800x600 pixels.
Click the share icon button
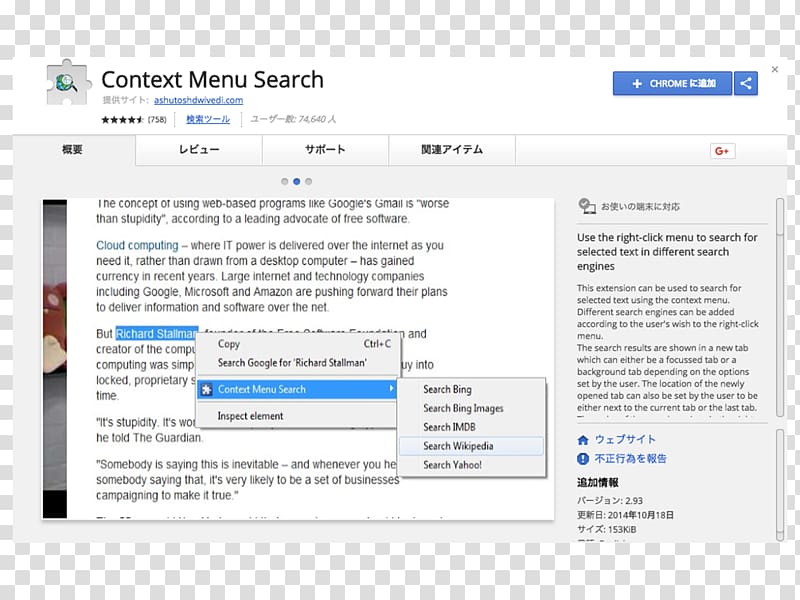(746, 83)
